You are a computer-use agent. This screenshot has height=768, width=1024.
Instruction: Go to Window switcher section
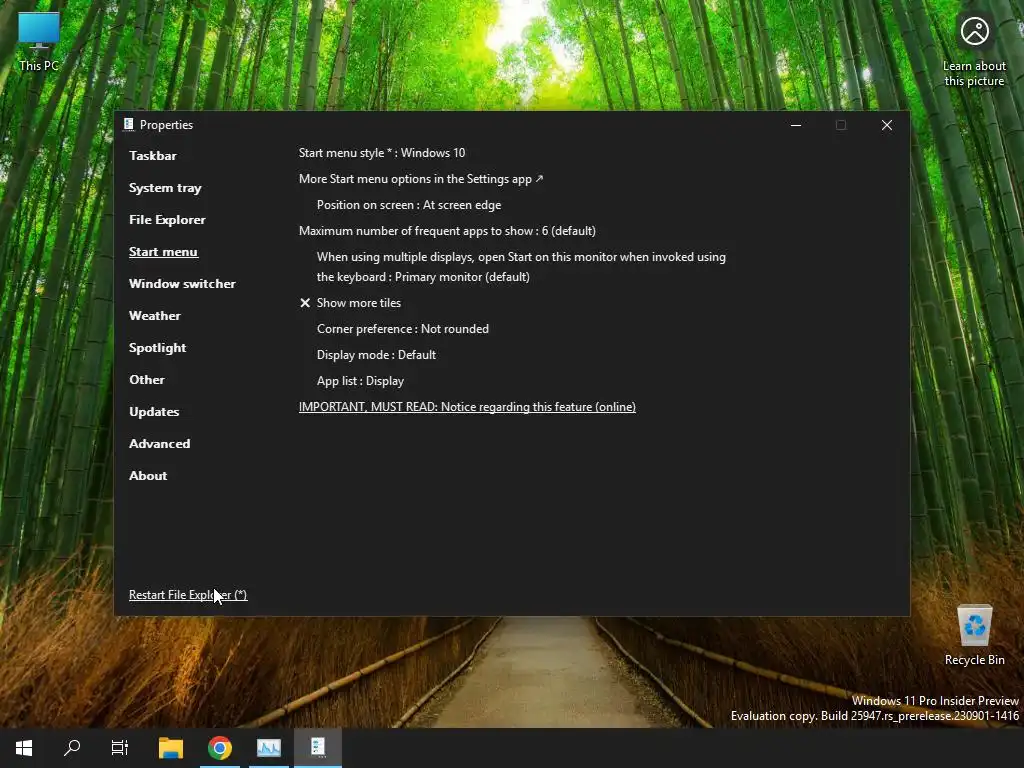click(x=182, y=284)
